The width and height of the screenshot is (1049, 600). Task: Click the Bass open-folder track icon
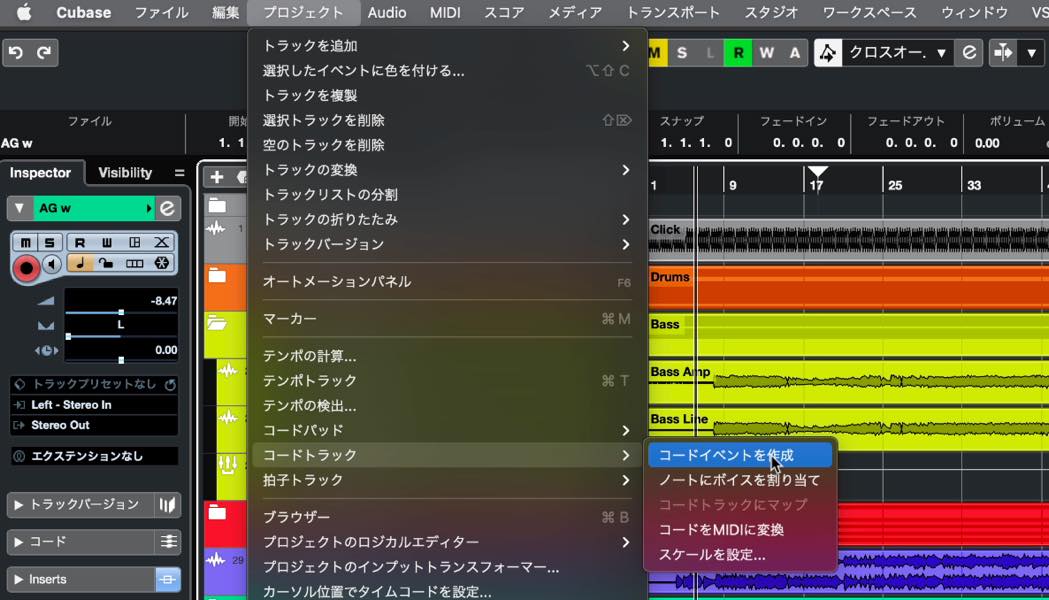click(x=217, y=323)
